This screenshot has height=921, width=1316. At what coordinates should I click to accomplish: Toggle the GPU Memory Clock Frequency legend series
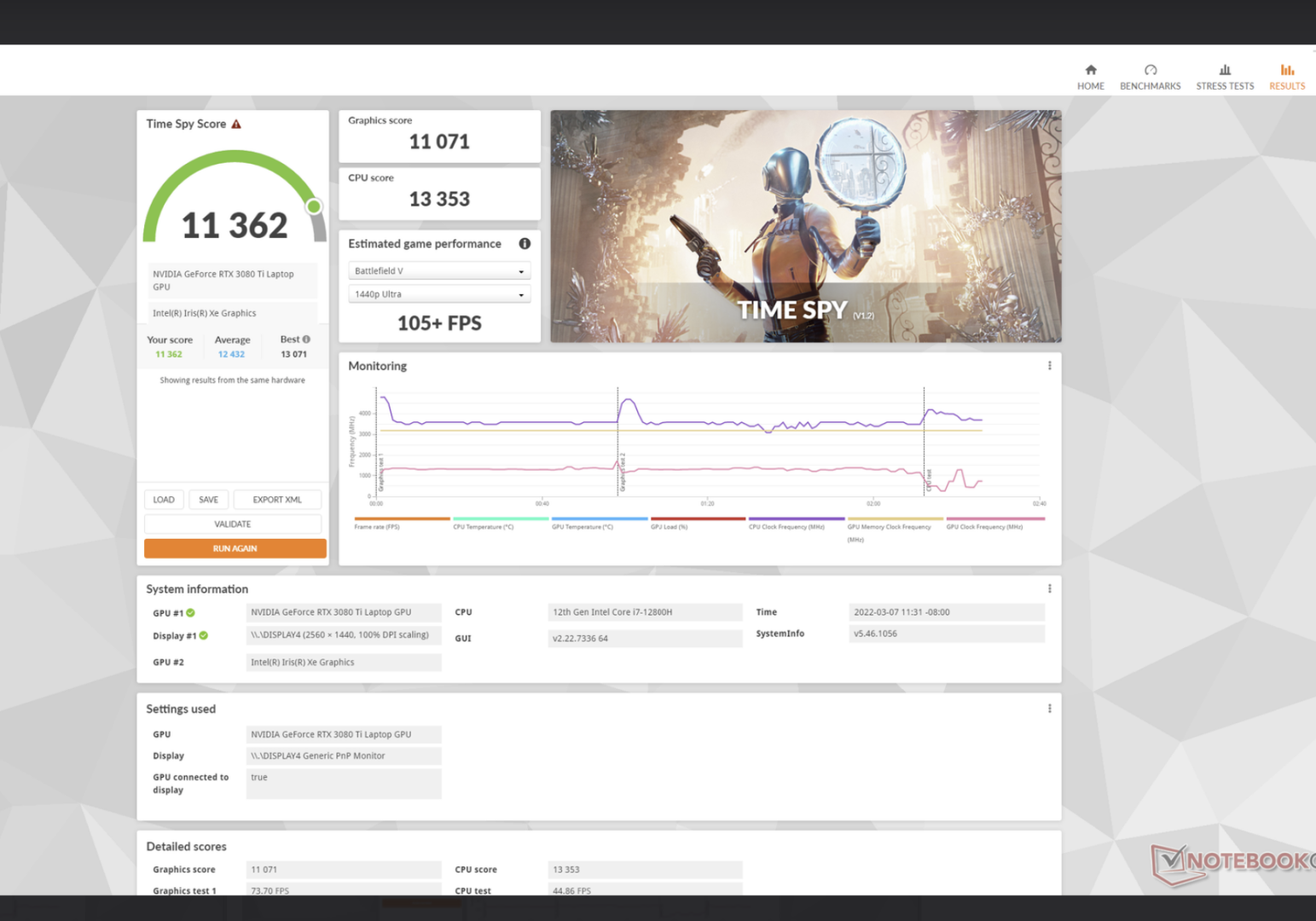coord(896,529)
